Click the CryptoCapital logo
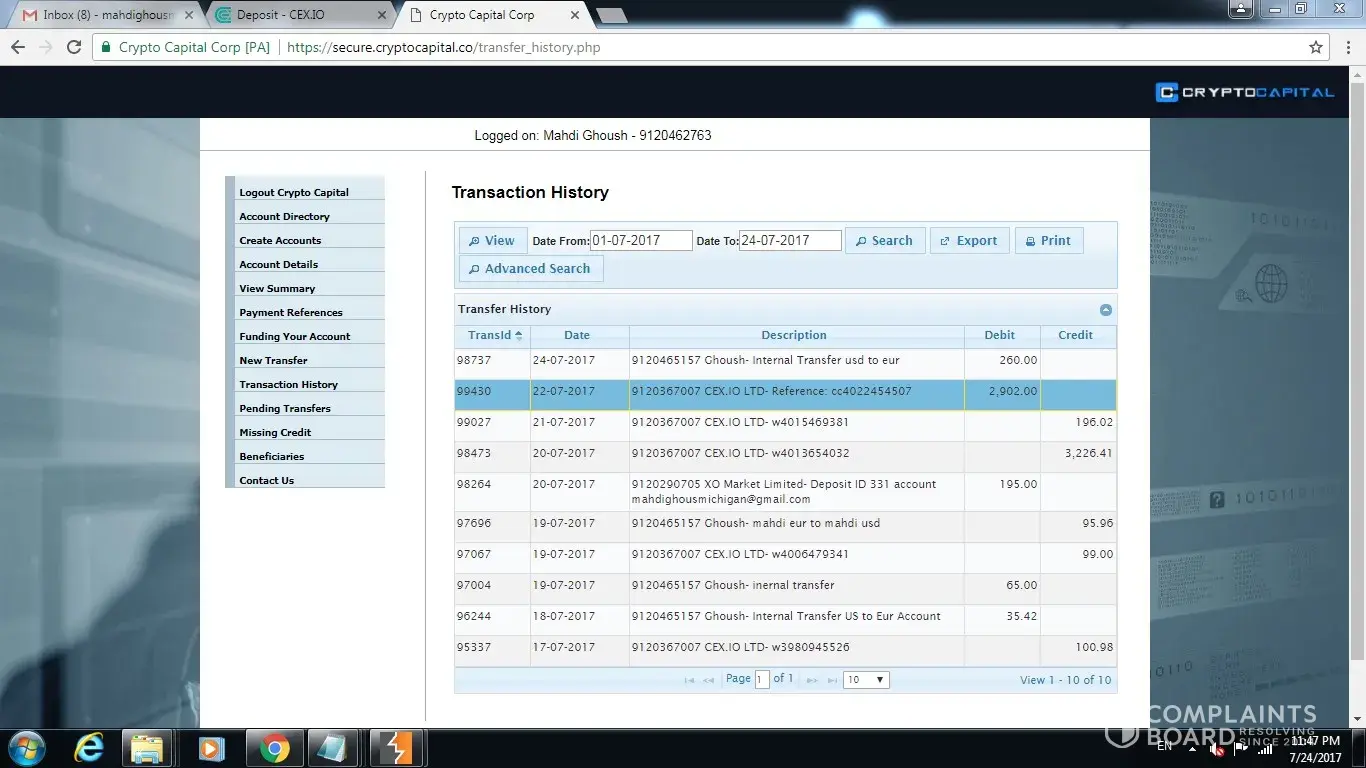This screenshot has width=1366, height=768. tap(1245, 92)
